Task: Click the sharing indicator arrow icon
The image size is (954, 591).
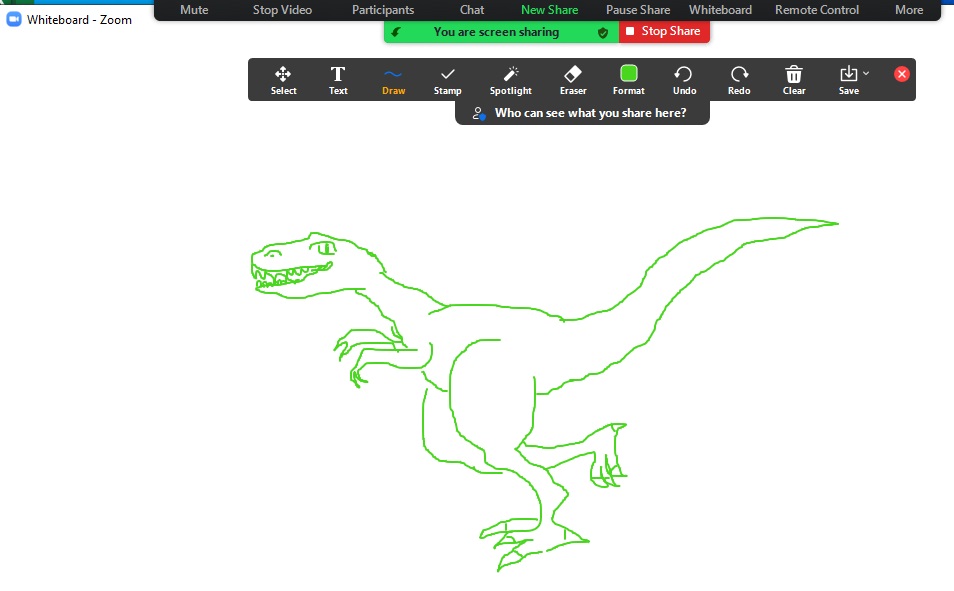Action: 395,32
